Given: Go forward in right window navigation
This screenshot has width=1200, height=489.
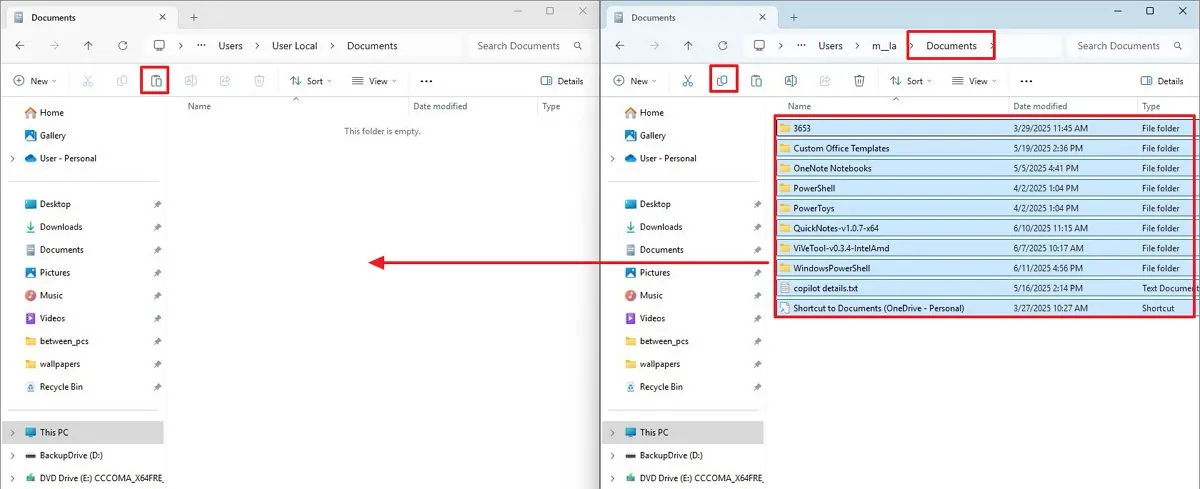Looking at the screenshot, I should pyautogui.click(x=654, y=46).
